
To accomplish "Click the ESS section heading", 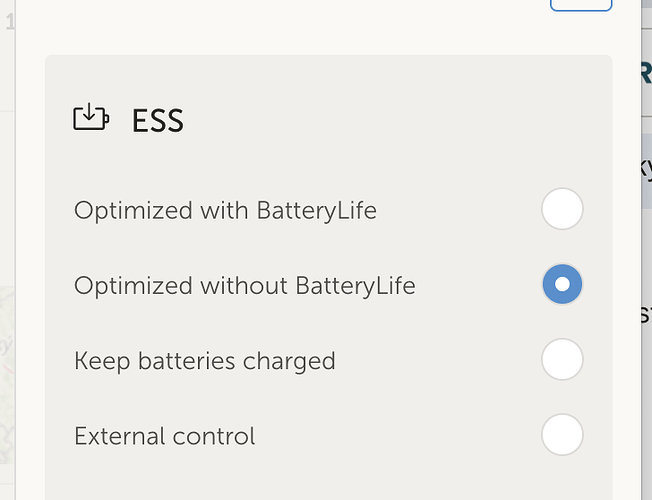I will click(x=157, y=121).
